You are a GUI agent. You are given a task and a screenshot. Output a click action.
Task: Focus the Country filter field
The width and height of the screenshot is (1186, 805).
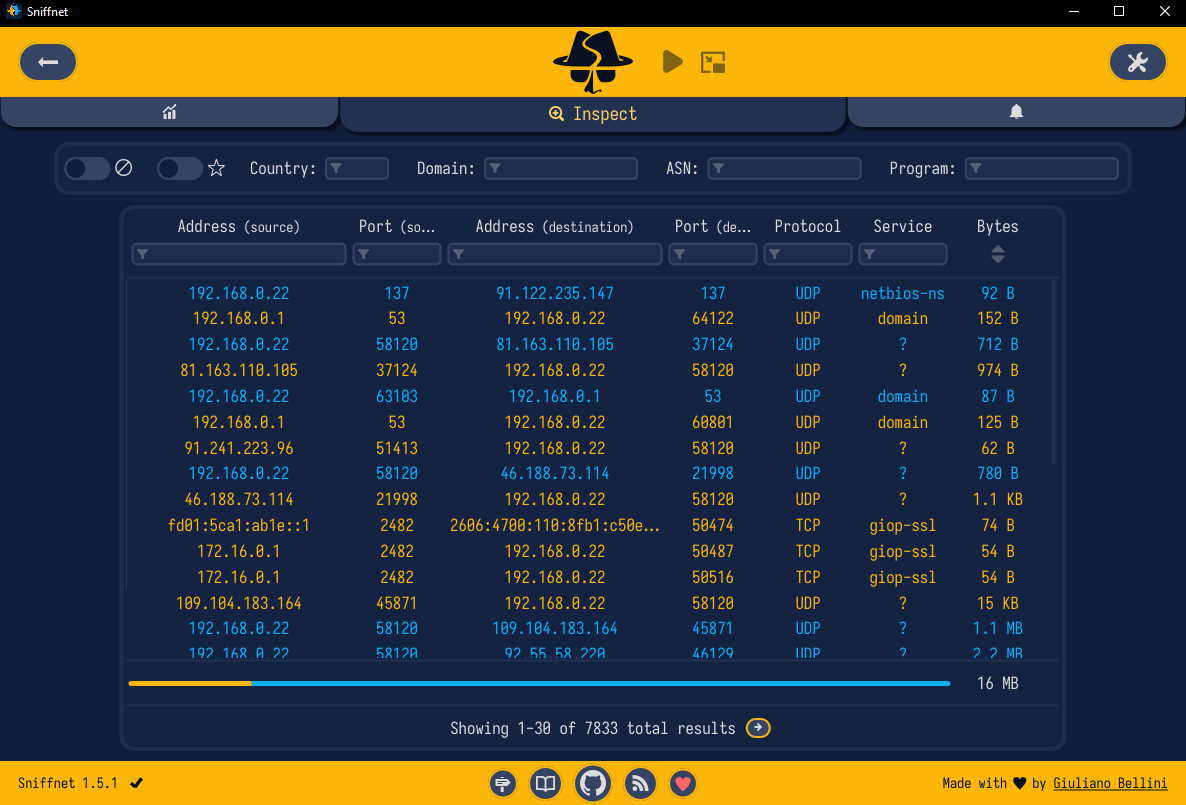point(357,168)
